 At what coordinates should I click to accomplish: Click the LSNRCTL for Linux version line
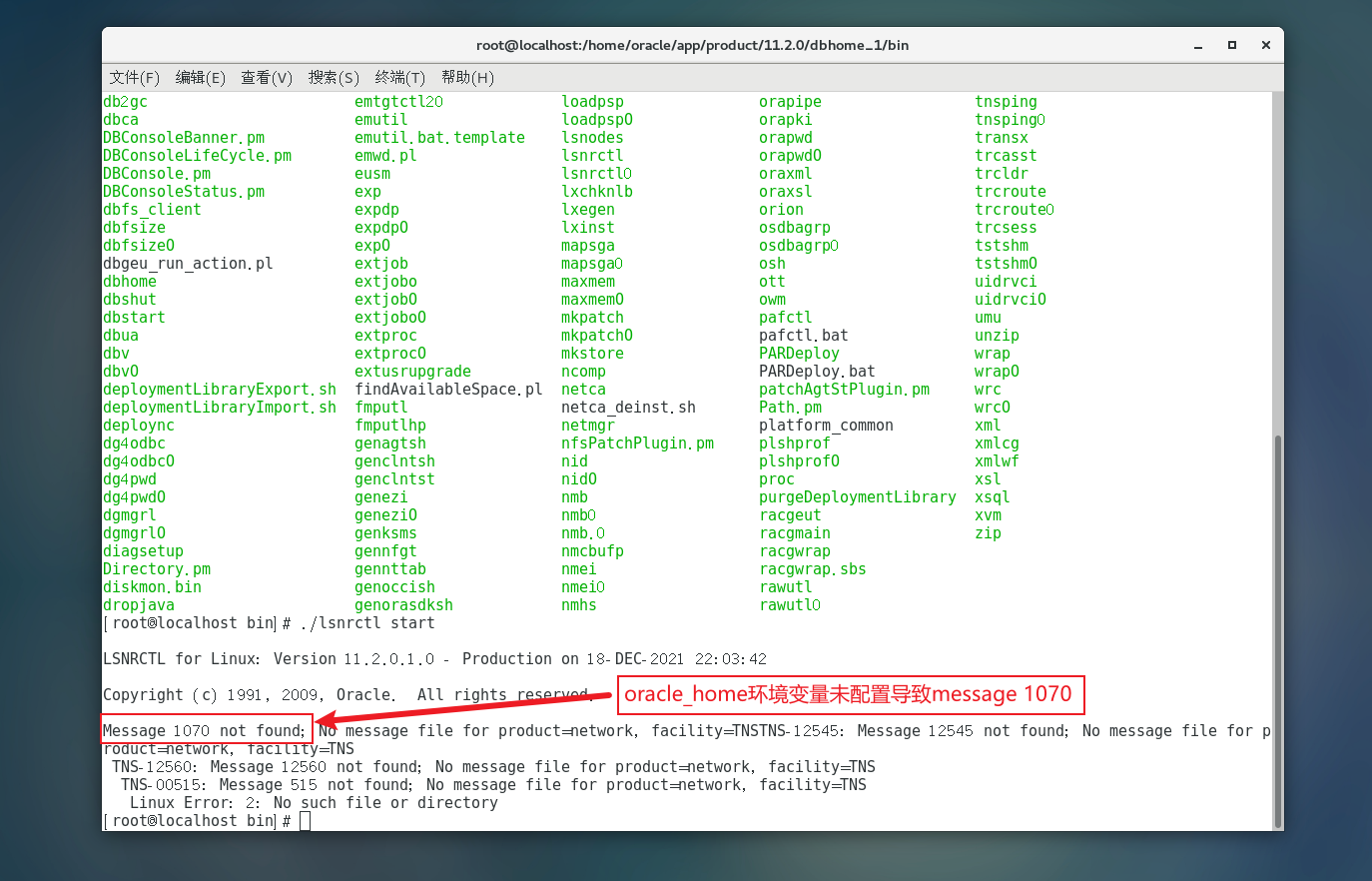point(435,659)
